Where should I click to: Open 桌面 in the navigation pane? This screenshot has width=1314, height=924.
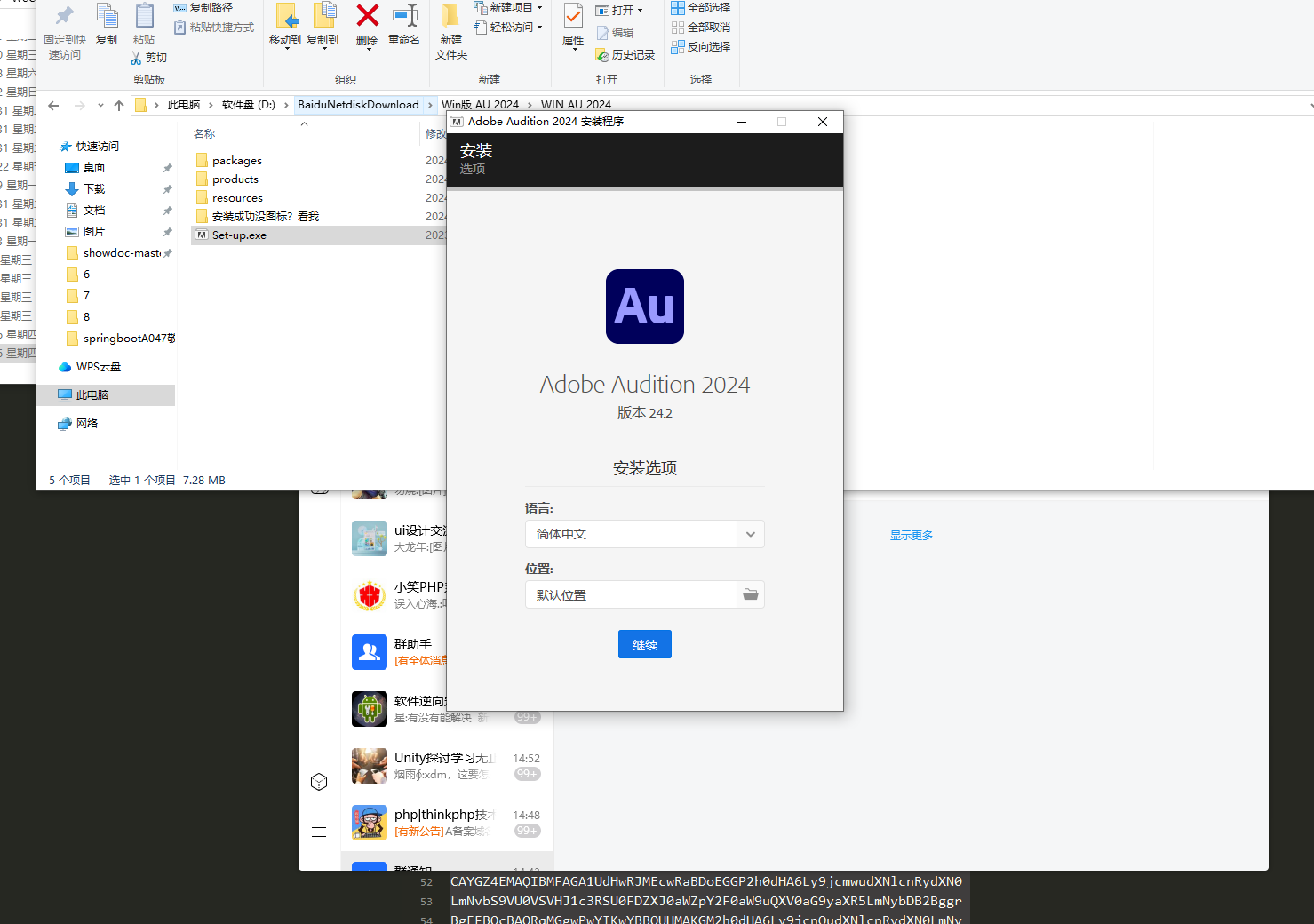tap(93, 168)
